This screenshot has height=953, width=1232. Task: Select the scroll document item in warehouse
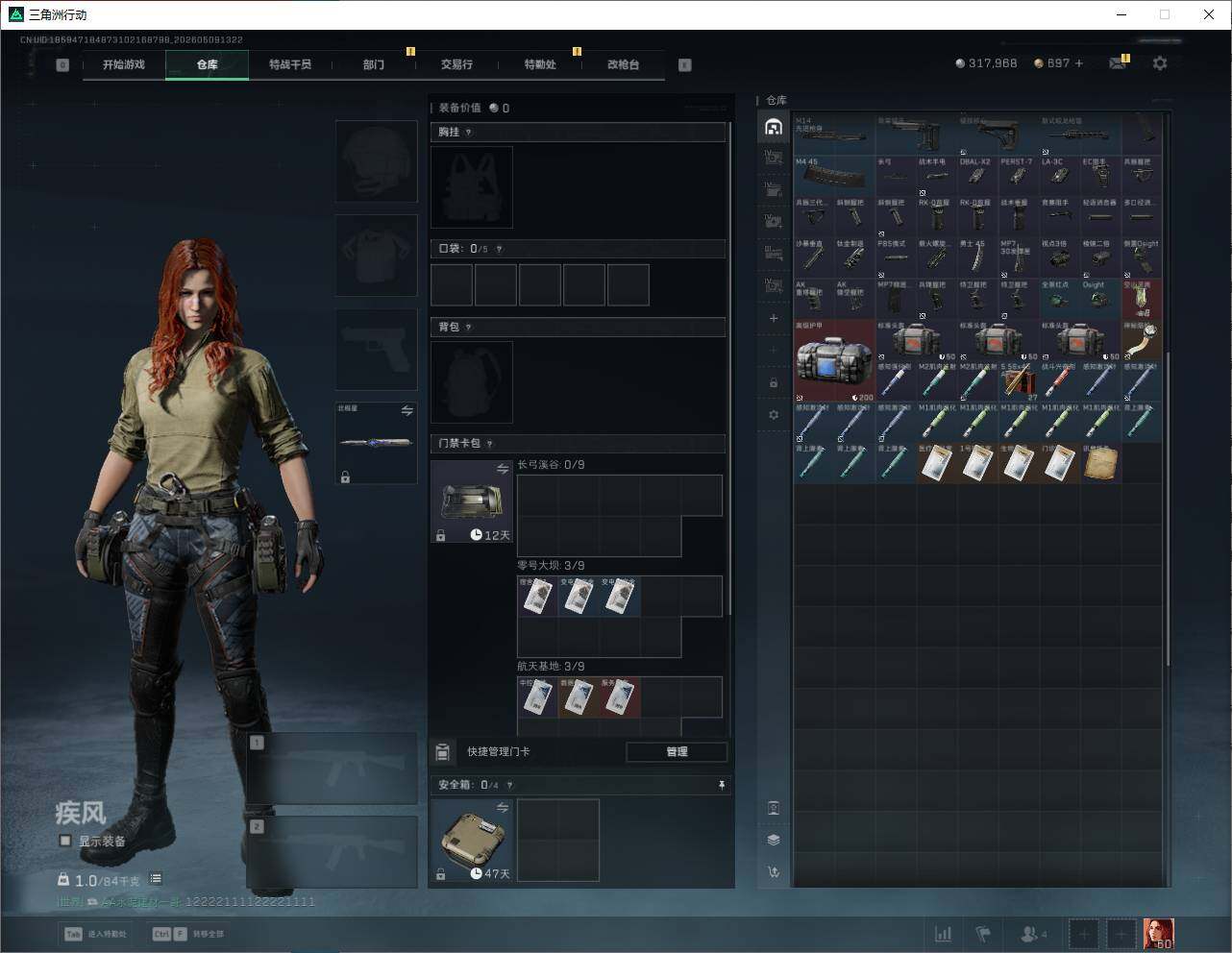click(1100, 462)
